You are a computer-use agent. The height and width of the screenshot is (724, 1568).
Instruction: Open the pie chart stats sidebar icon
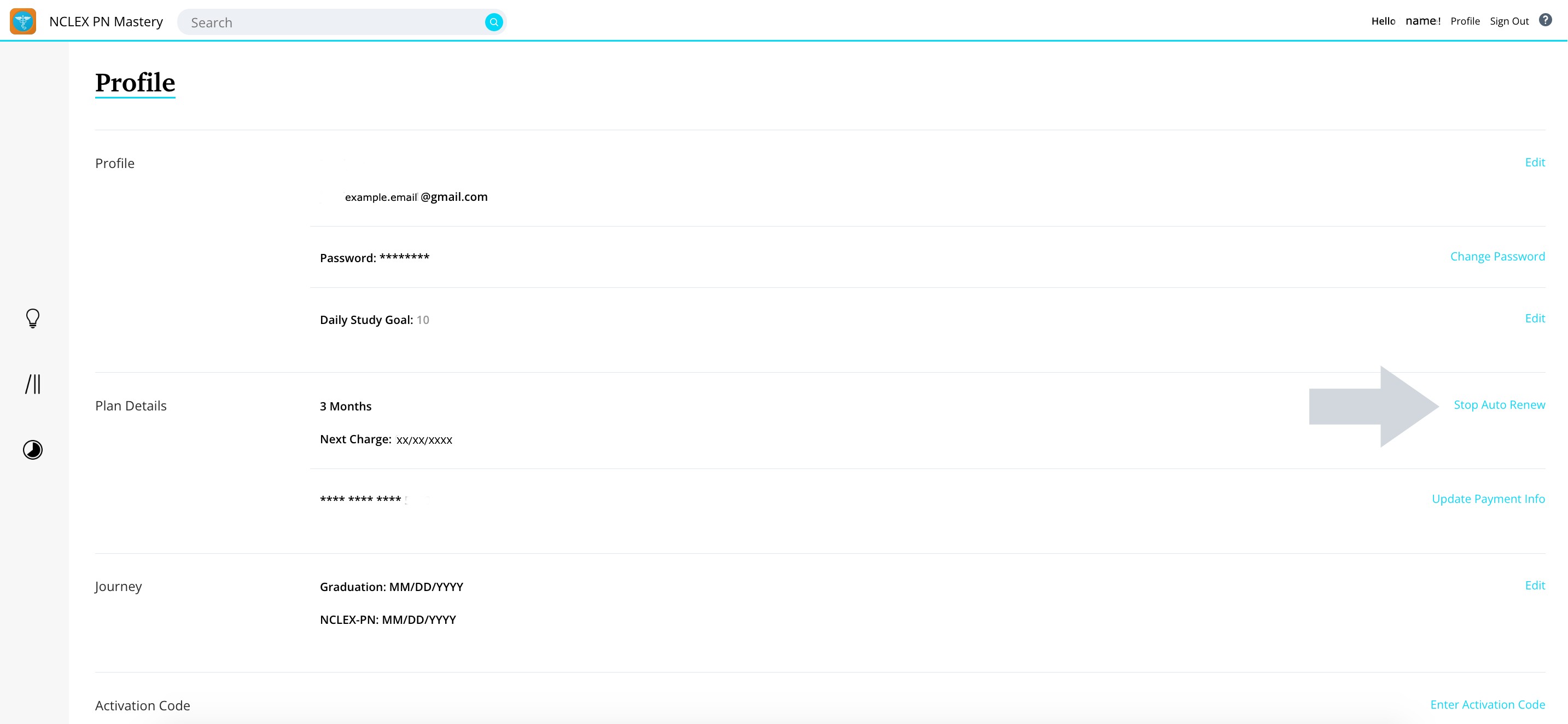[x=33, y=449]
